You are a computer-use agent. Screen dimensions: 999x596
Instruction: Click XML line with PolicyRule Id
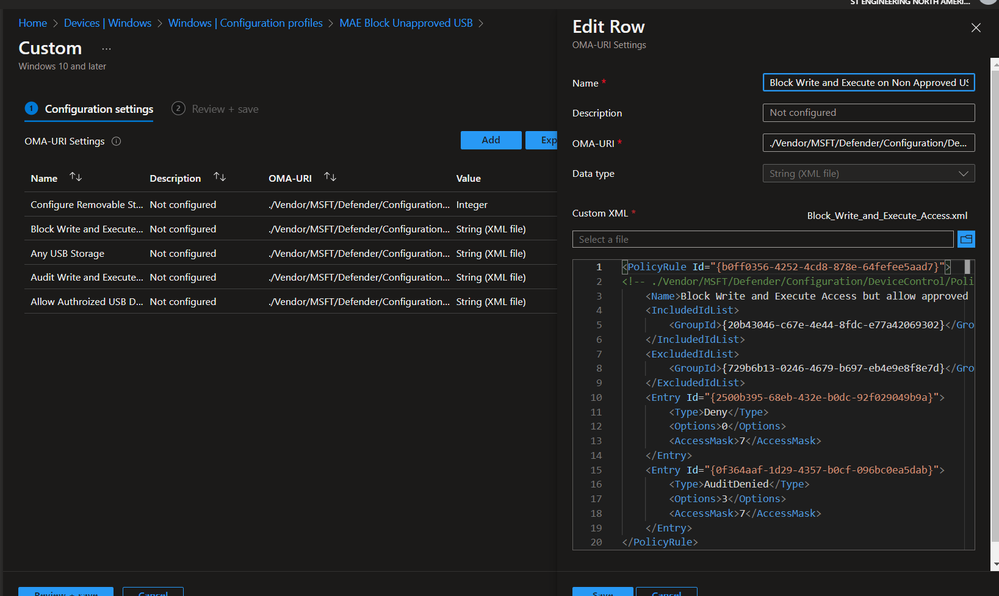[786, 267]
